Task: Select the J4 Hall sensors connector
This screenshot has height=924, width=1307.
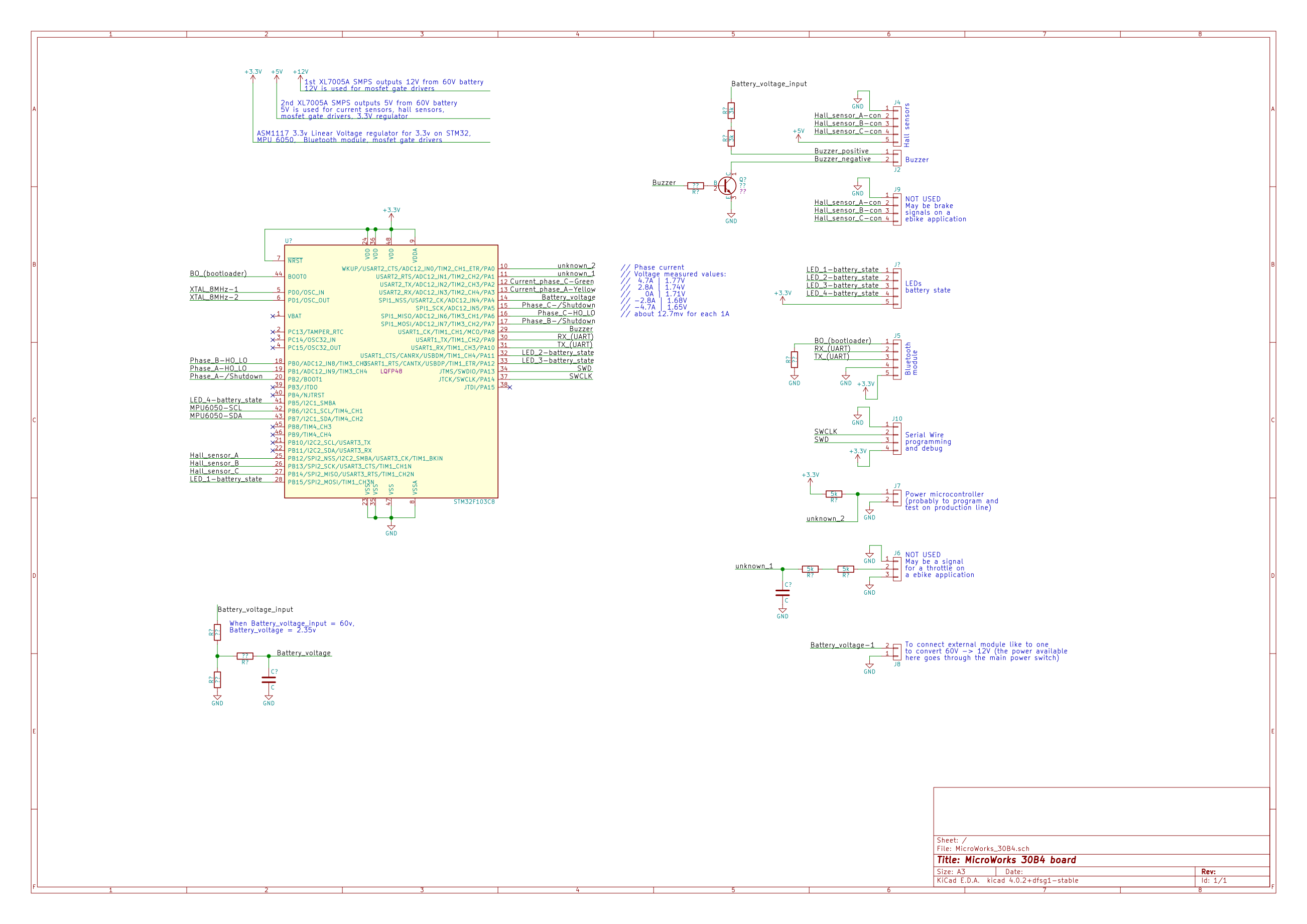Action: [896, 126]
